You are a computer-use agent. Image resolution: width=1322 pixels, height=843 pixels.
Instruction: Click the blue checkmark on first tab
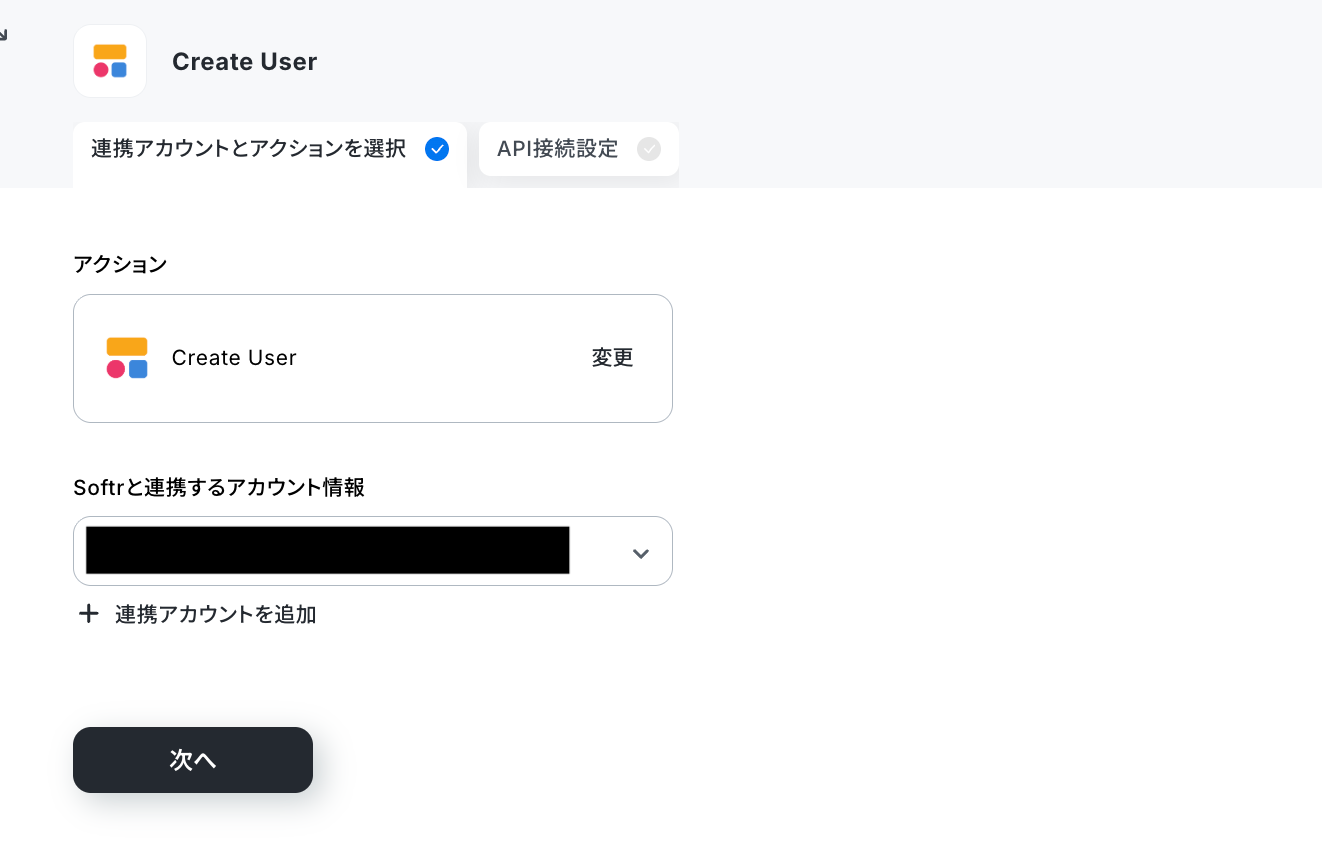coord(437,149)
